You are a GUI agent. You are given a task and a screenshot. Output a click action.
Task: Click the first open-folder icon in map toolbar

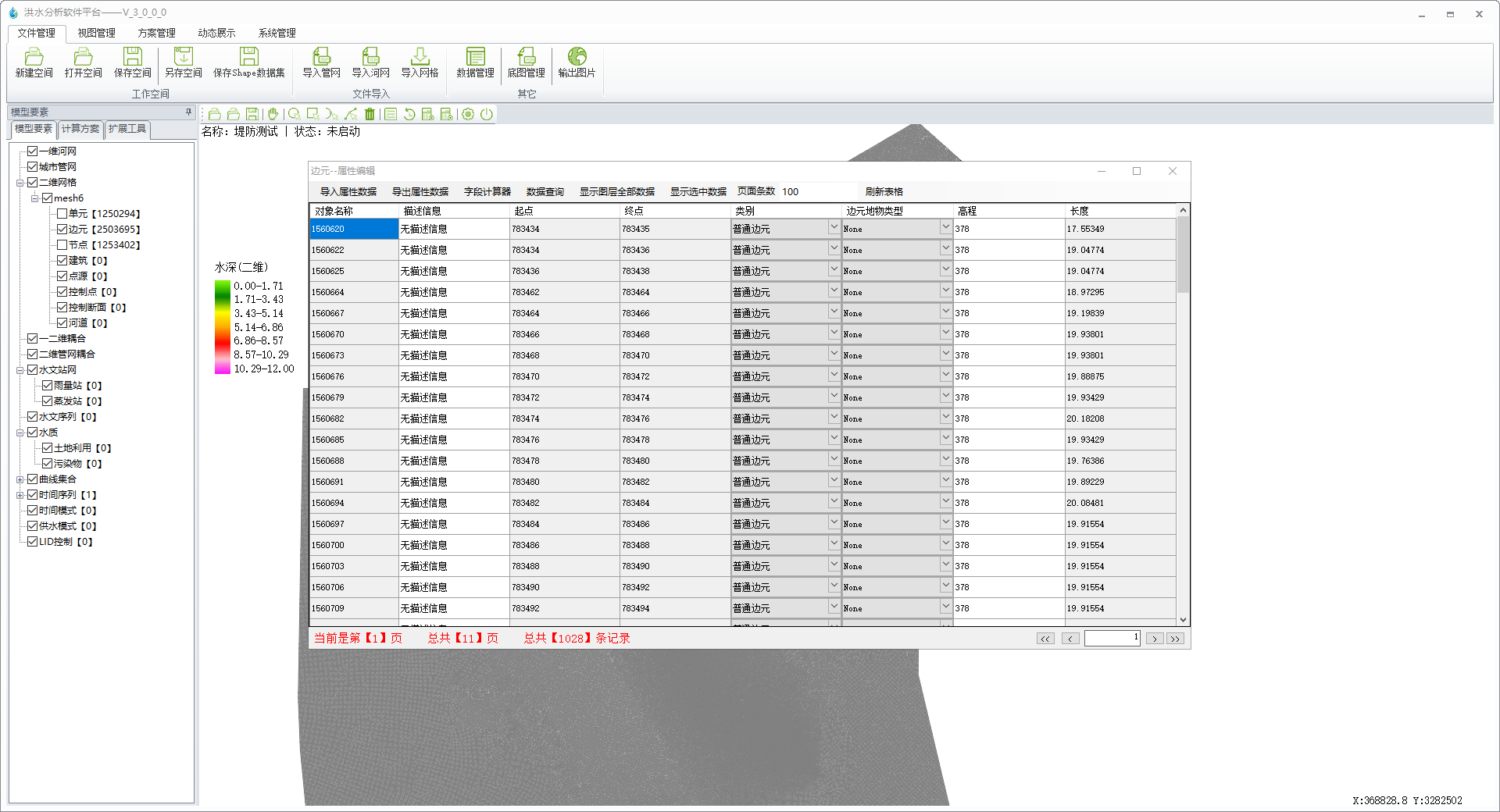click(x=215, y=114)
